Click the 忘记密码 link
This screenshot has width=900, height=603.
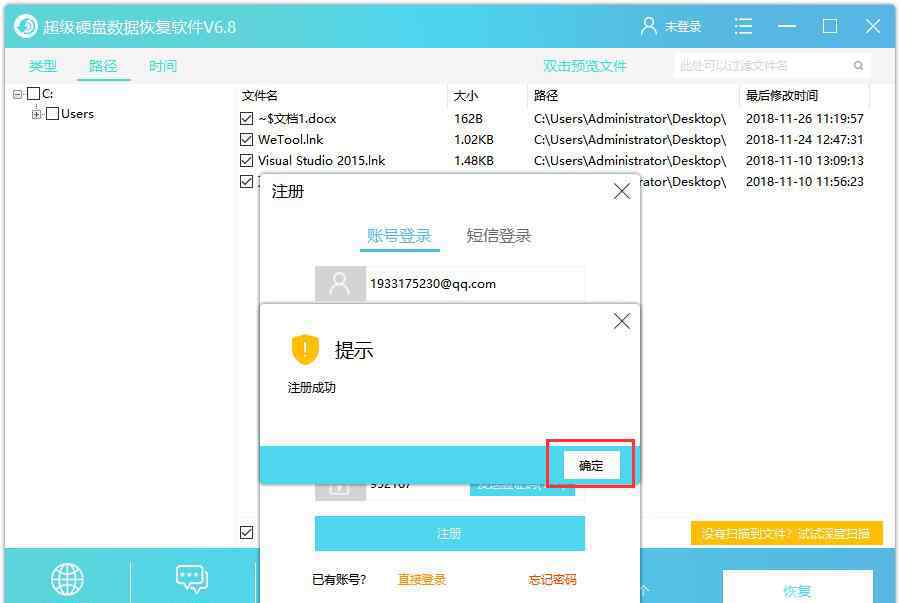pos(552,580)
